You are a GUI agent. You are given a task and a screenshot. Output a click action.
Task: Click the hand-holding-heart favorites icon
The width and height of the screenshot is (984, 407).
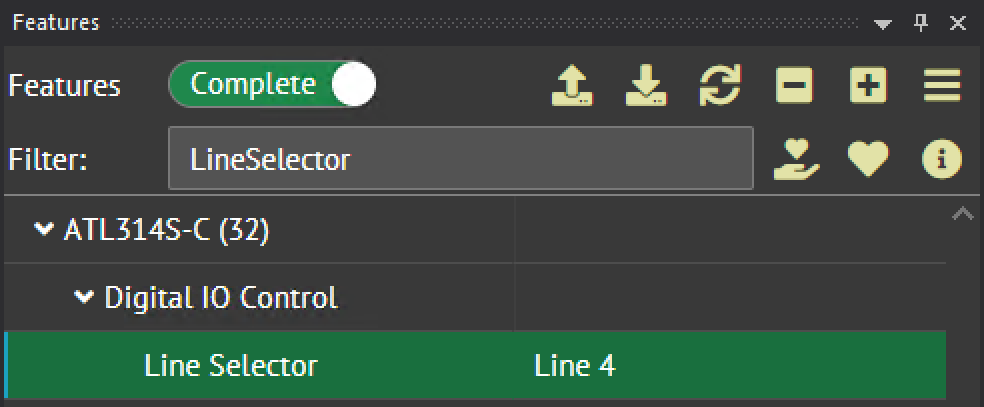(797, 159)
